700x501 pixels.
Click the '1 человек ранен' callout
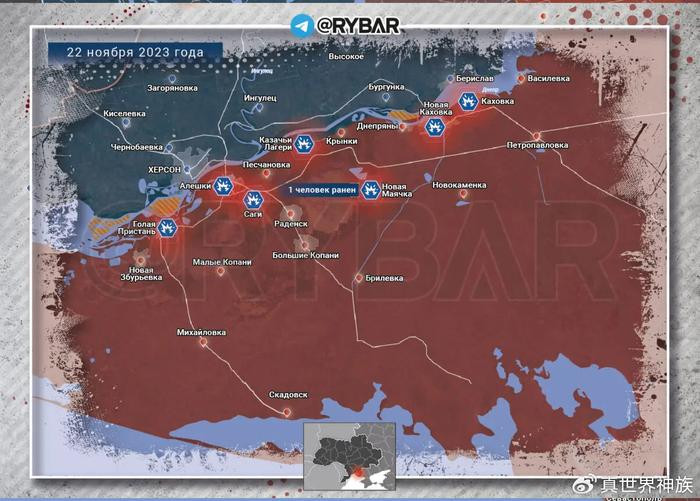pos(320,189)
